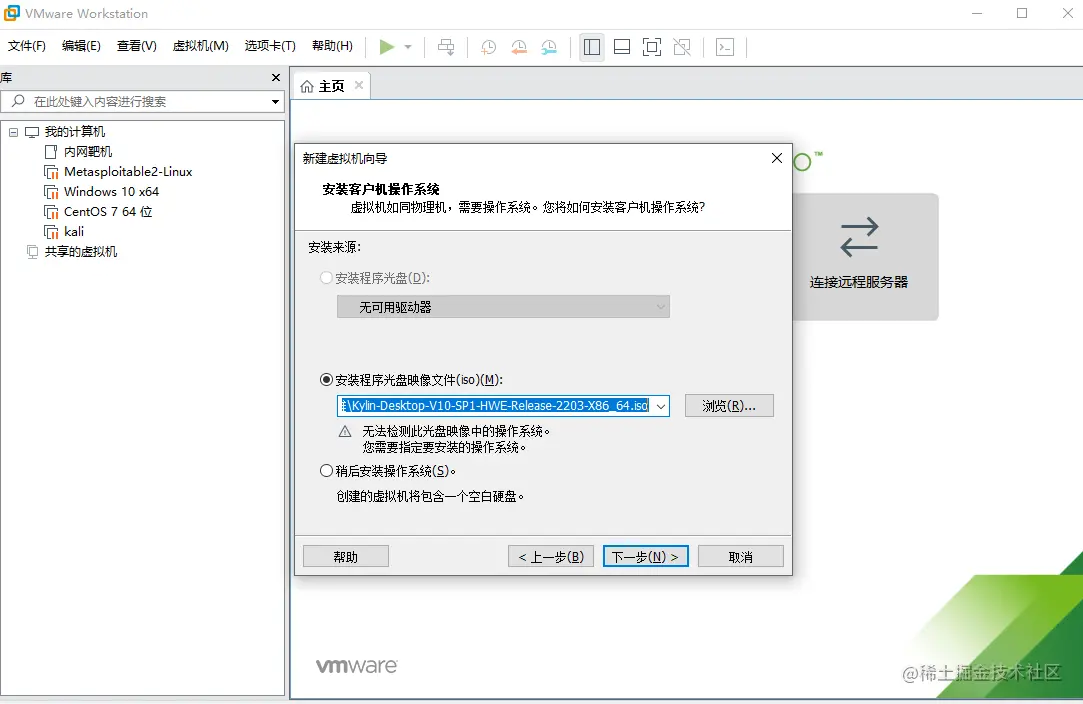Screen dimensions: 1083x704
Task: Click the 取消 cancel button
Action: click(x=741, y=556)
